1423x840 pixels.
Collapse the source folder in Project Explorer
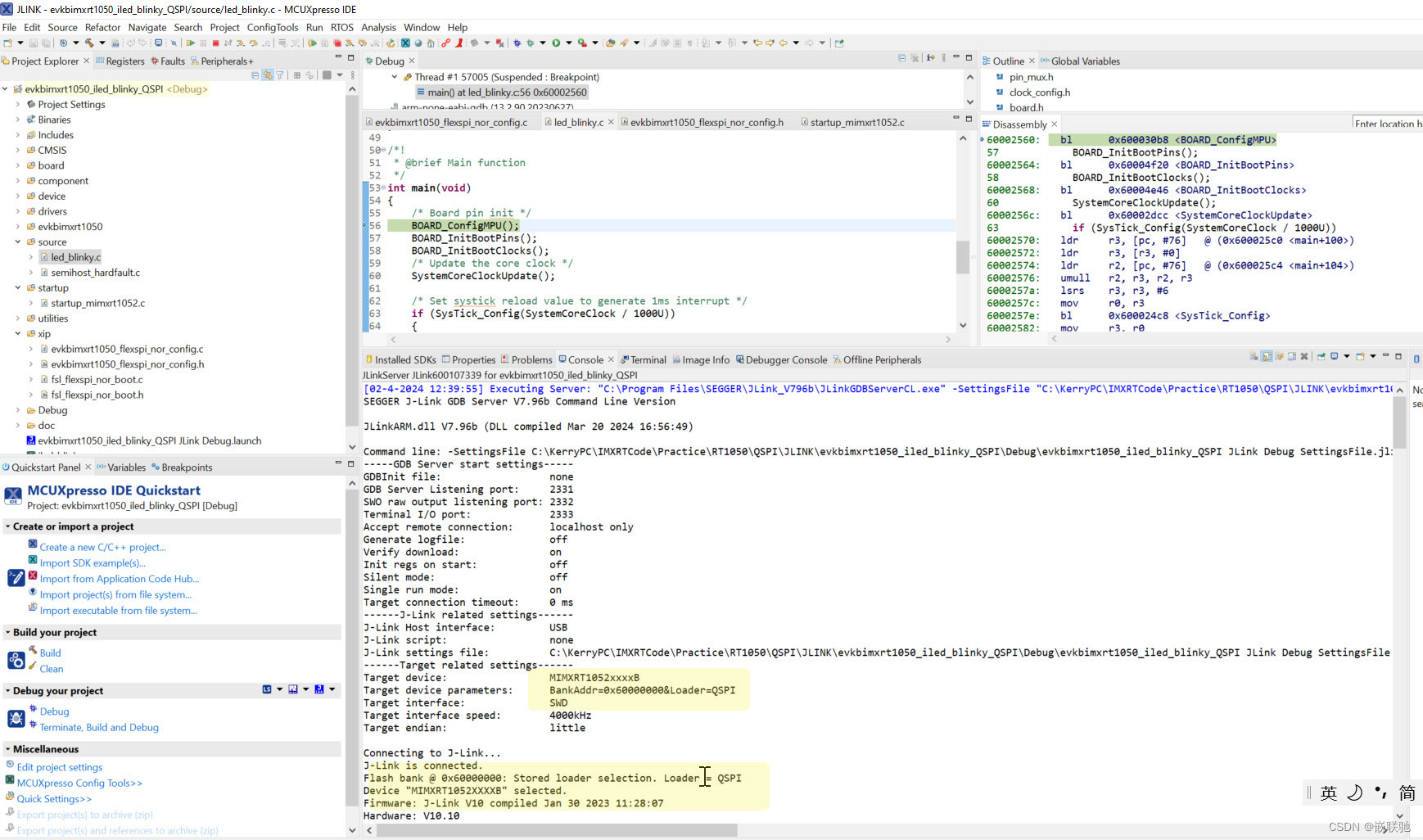(18, 242)
